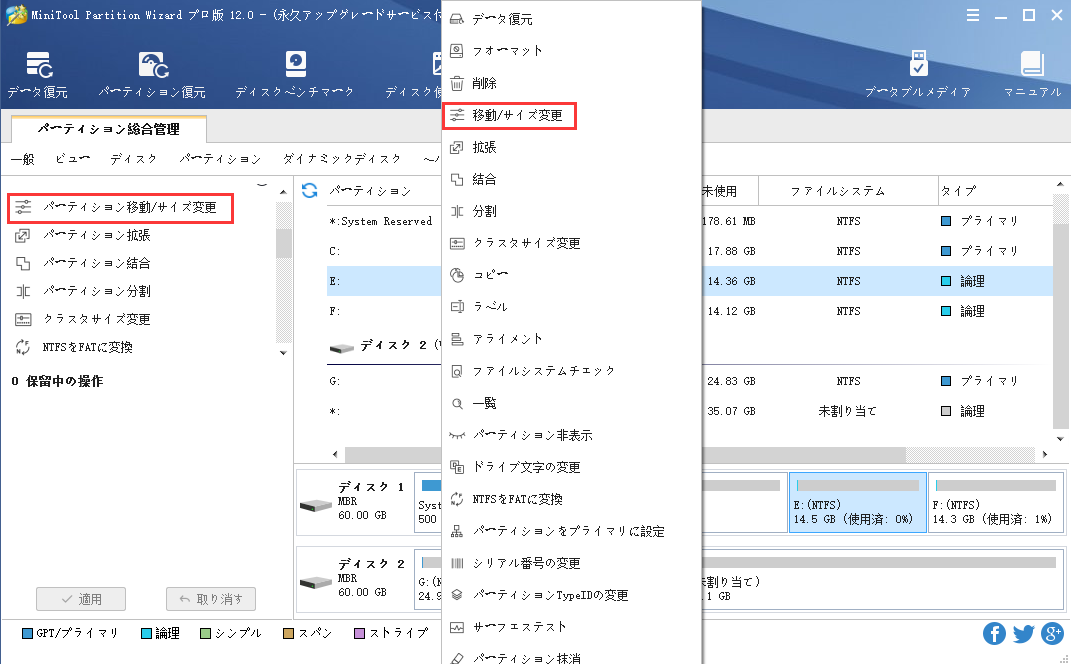Open the マニュアル book icon
This screenshot has height=664, width=1071.
pos(1031,73)
